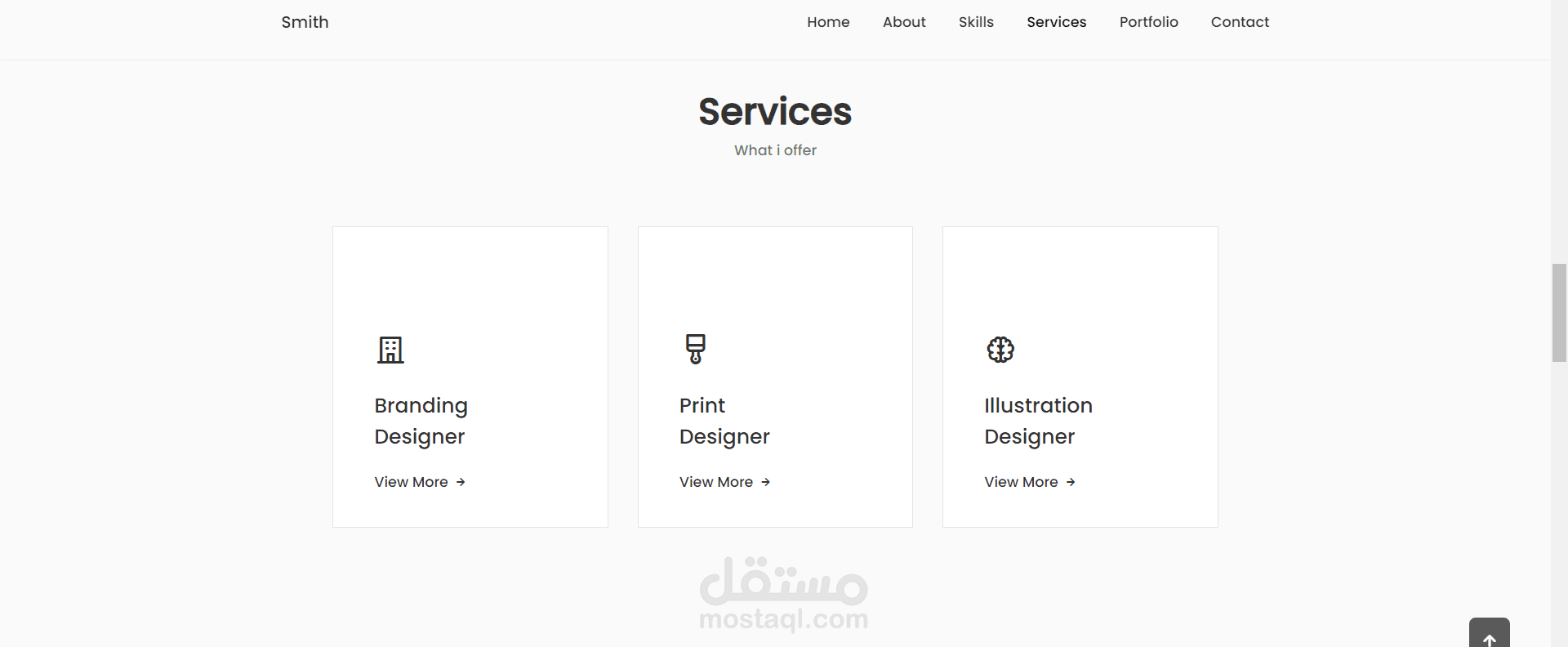Open the Portfolio nav link
The height and width of the screenshot is (647, 1568).
pyautogui.click(x=1148, y=22)
